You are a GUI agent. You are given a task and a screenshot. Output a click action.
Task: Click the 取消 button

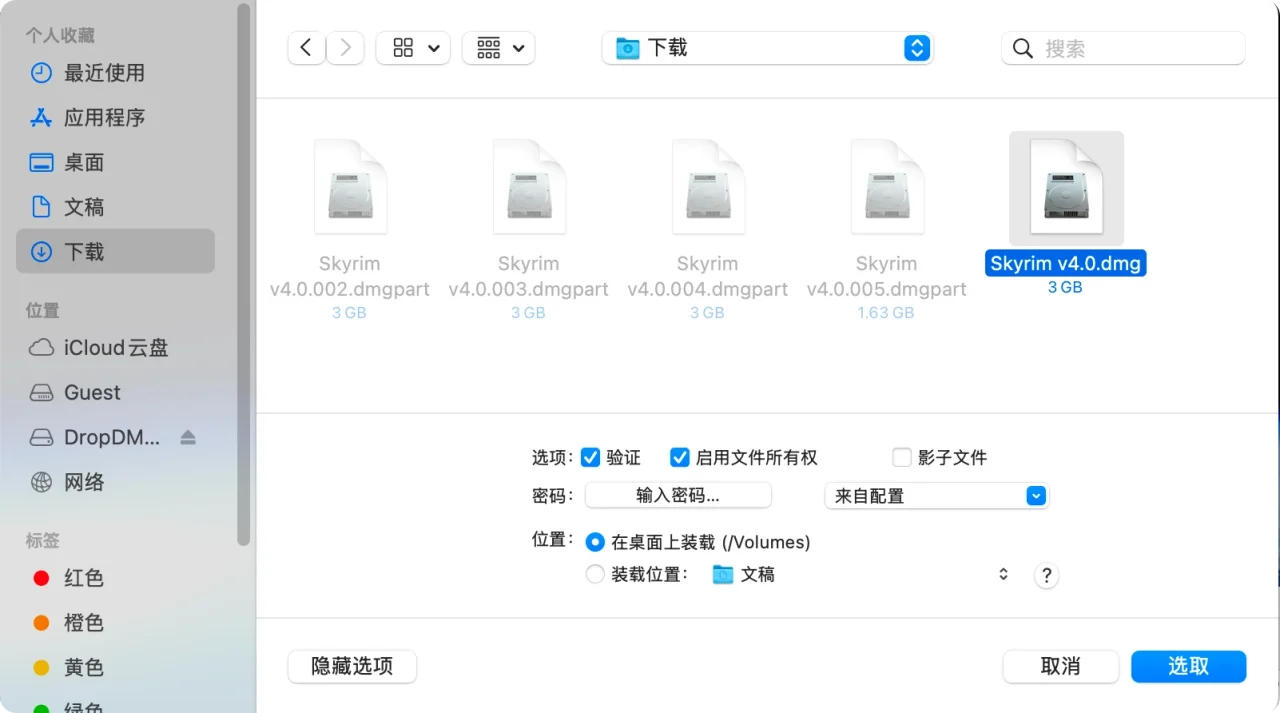coord(1060,666)
